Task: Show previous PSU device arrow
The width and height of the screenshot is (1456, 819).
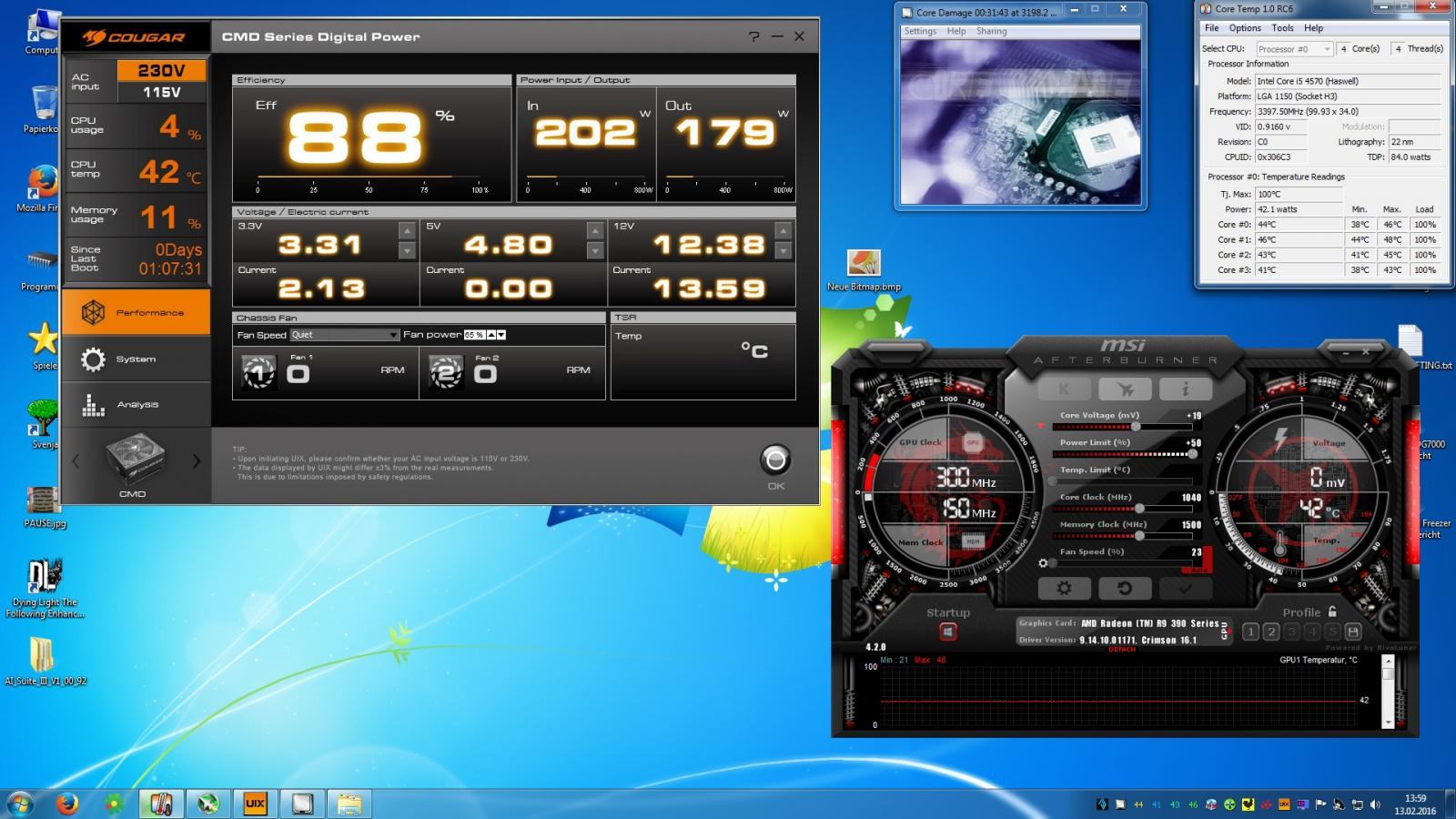Action: (76, 461)
